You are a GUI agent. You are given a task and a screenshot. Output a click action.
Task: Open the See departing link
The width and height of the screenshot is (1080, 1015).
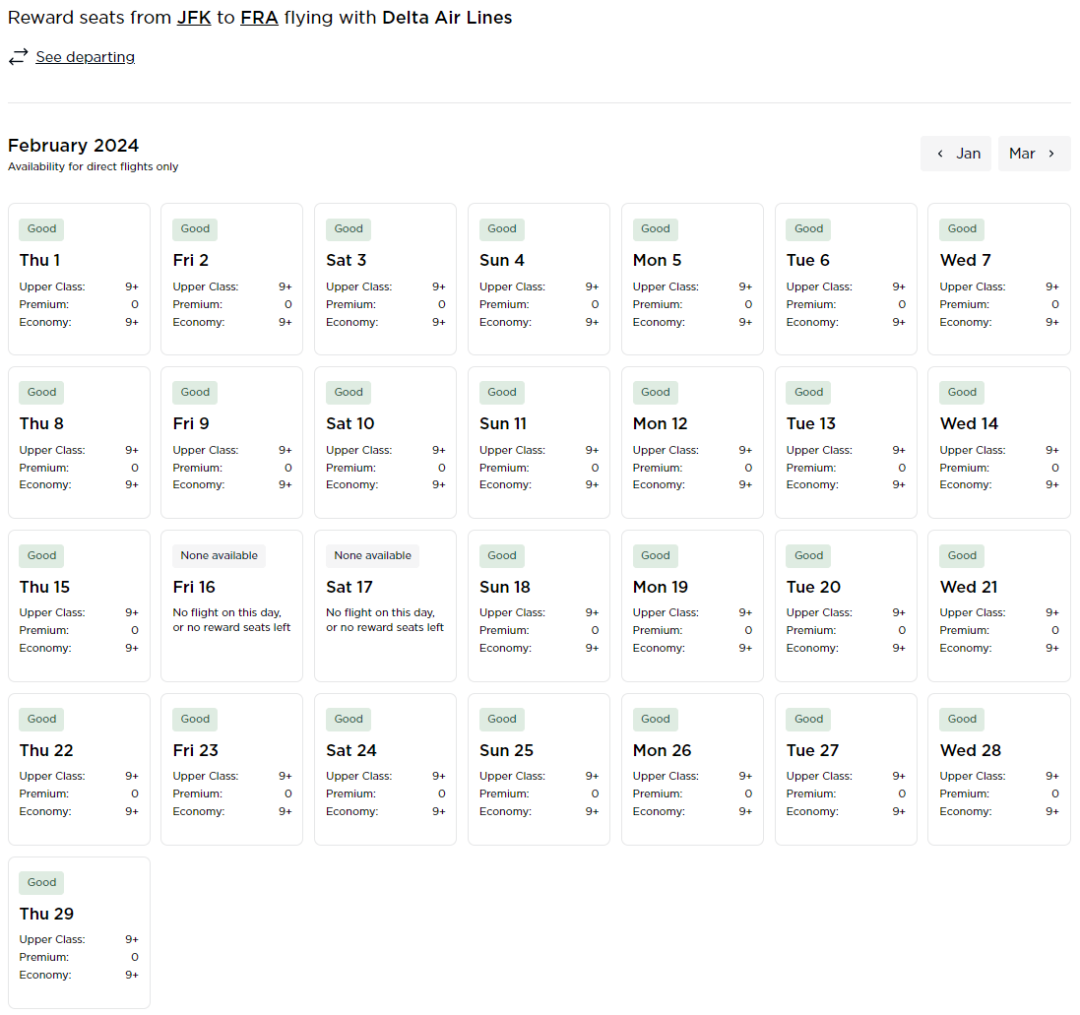coord(85,57)
